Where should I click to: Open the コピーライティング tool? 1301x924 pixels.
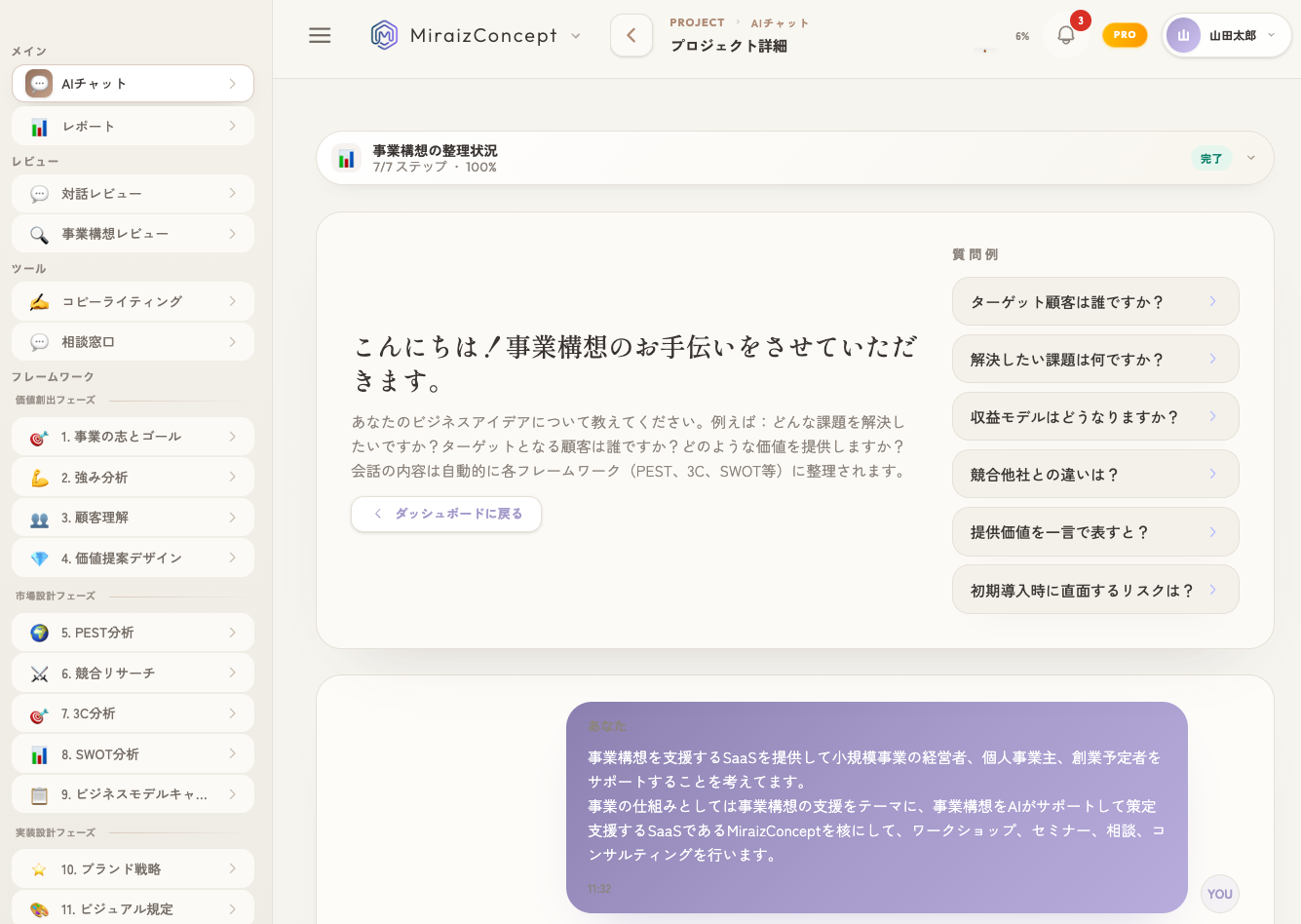click(x=37, y=301)
